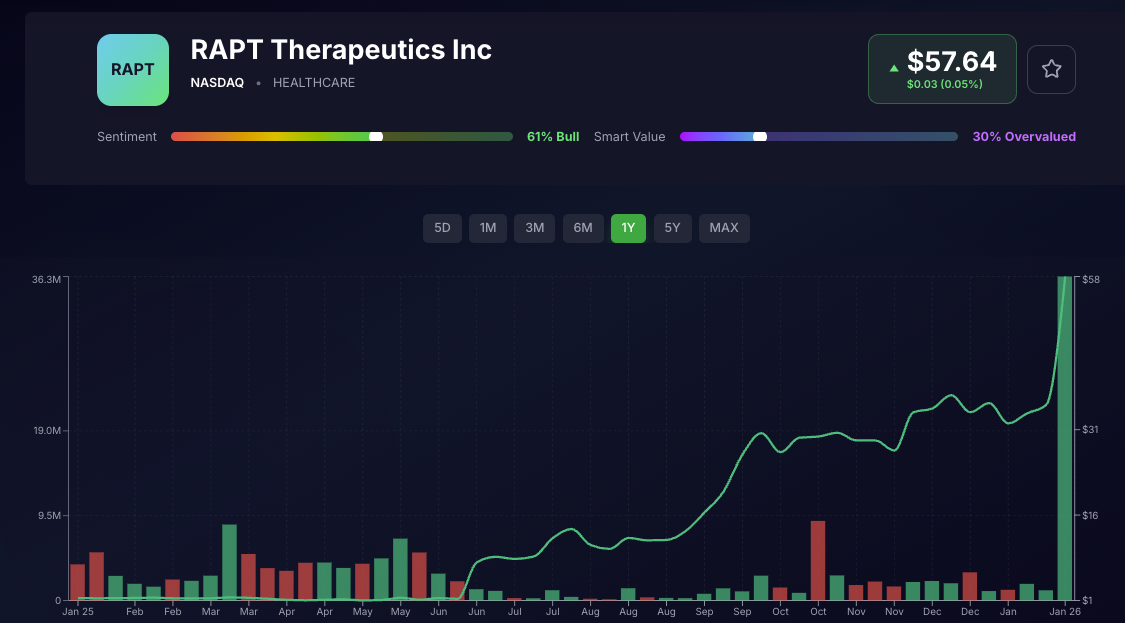Click the 30% Overvalued label
The image size is (1125, 623).
[x=1024, y=137]
